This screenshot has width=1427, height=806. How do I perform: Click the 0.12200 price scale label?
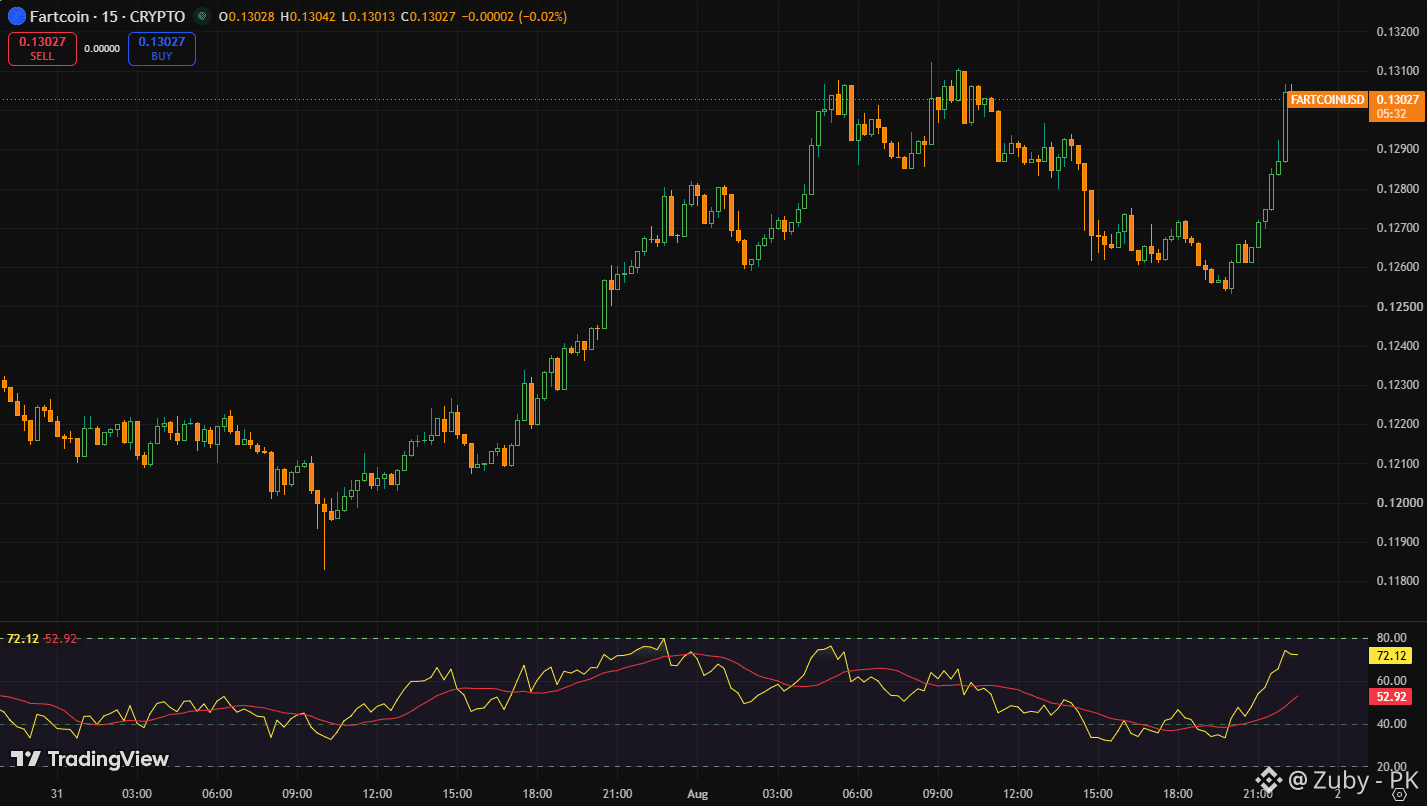tap(1398, 424)
